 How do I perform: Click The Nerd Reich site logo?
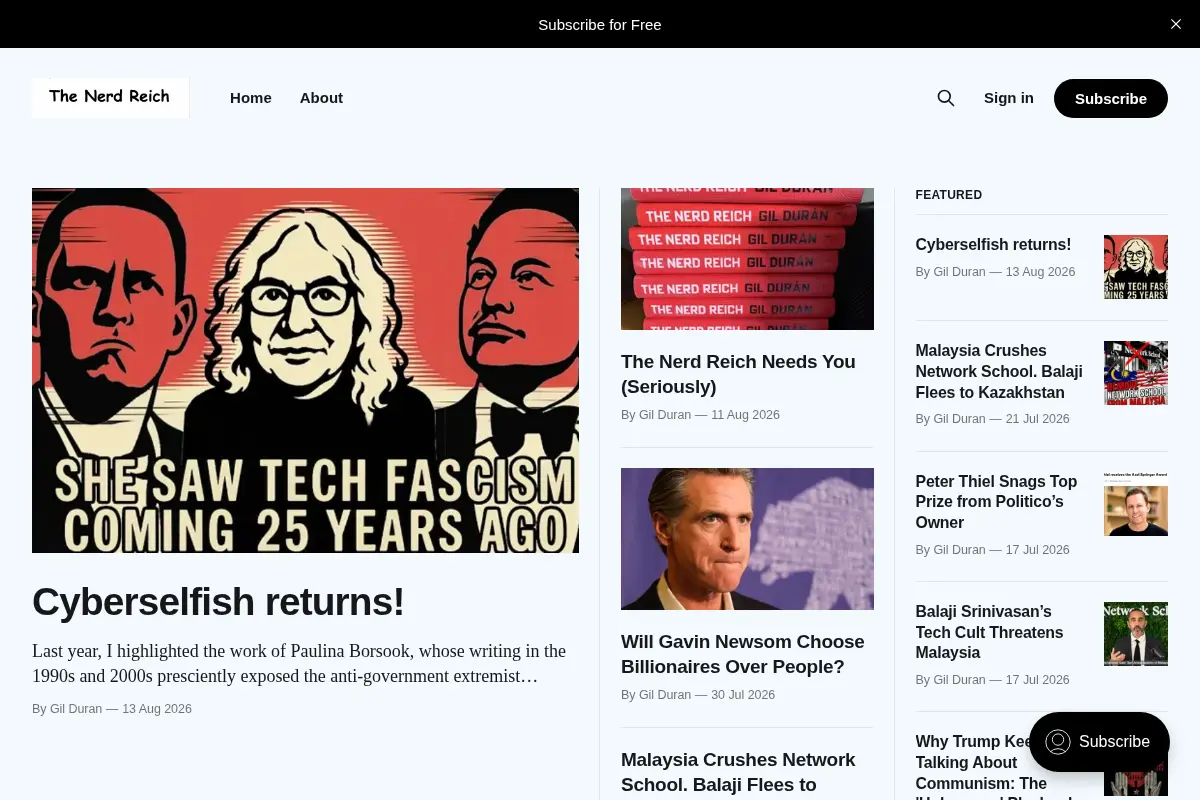click(110, 97)
